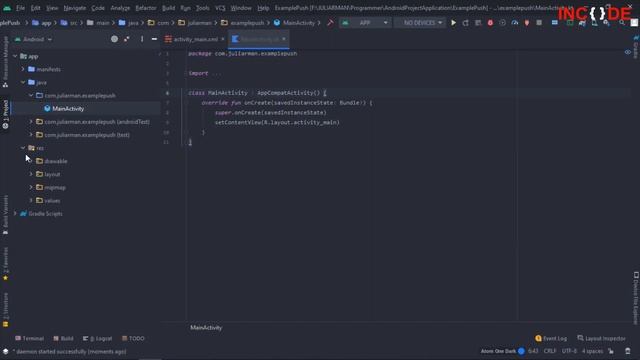Click the Stop square icon in toolbar
The height and width of the screenshot is (360, 640).
click(539, 23)
